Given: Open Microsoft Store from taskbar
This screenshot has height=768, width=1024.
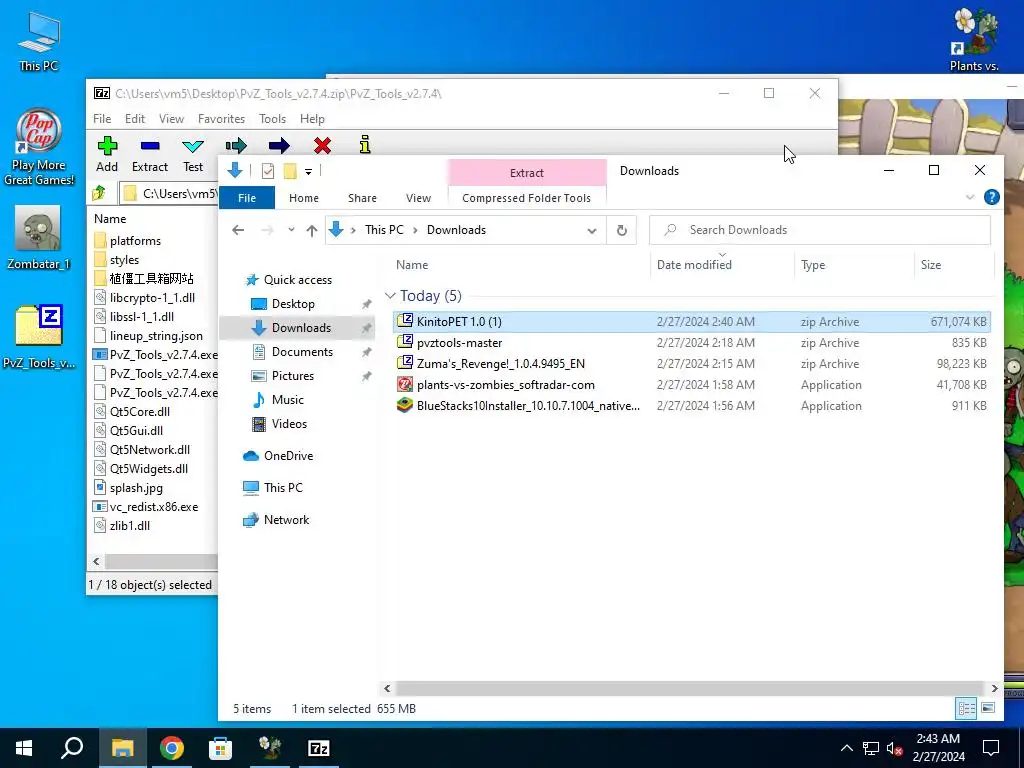Looking at the screenshot, I should [x=220, y=748].
